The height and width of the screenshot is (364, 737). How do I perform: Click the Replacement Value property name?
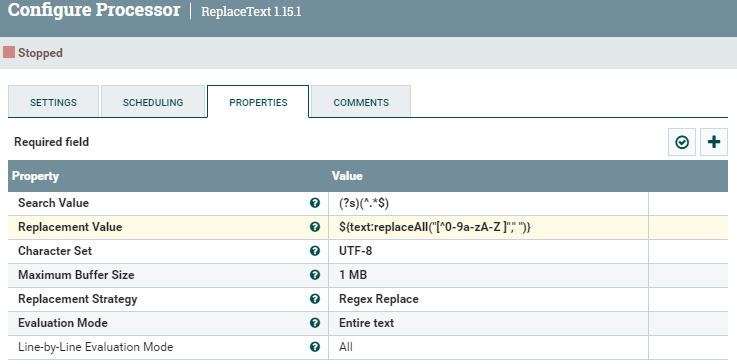70,227
